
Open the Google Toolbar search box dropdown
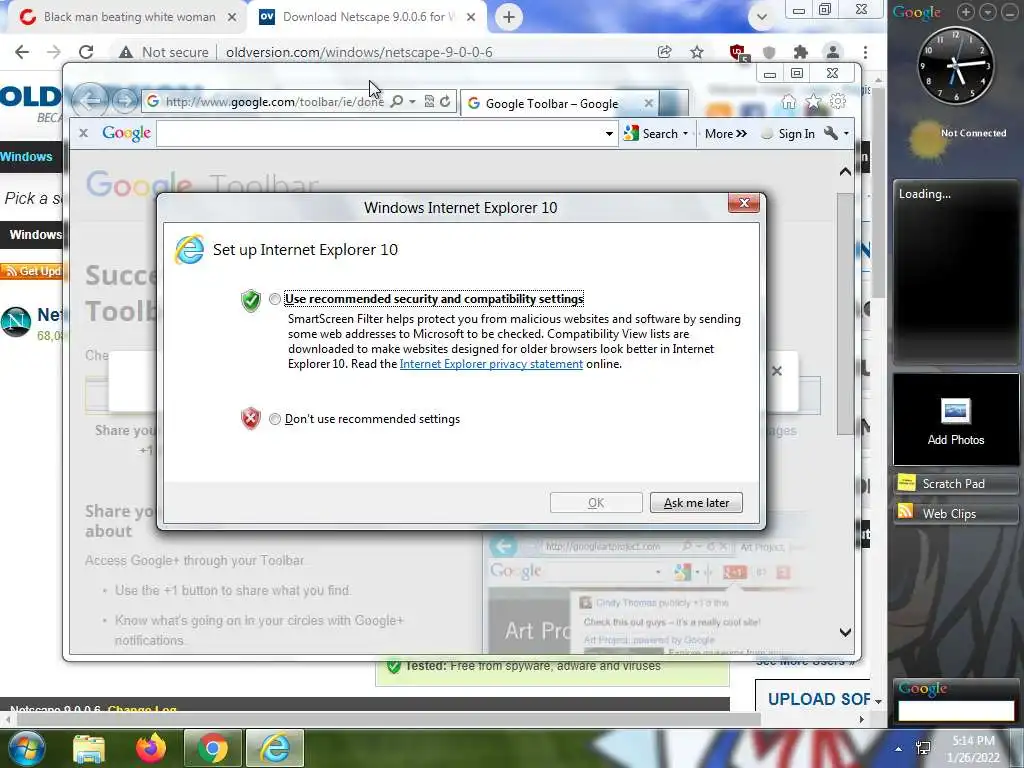point(609,134)
